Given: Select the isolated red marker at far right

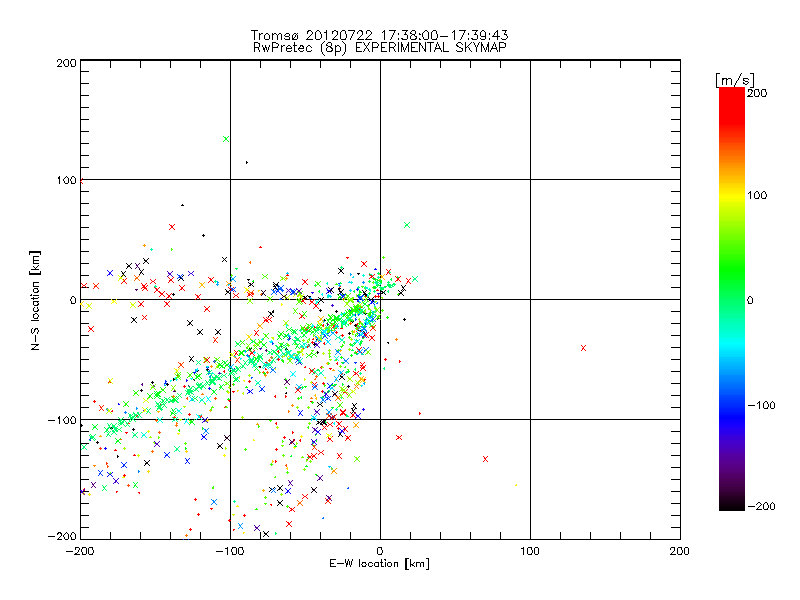Looking at the screenshot, I should (583, 347).
